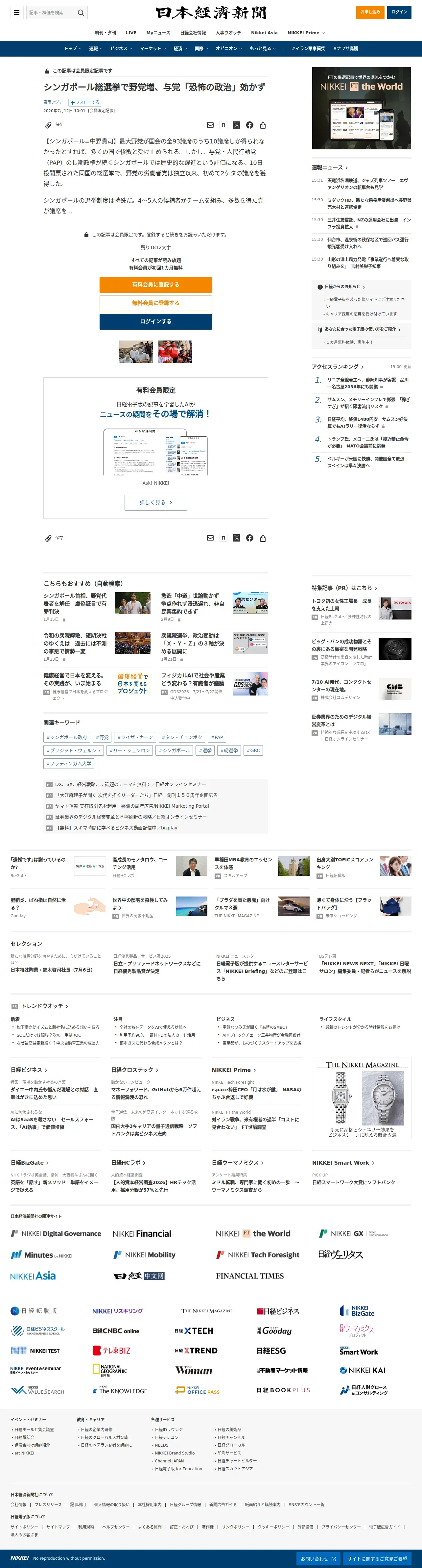The width and height of the screenshot is (422, 1568).
Task: Open the NIKKEI リスキリング footer logo
Action: coord(117,1310)
